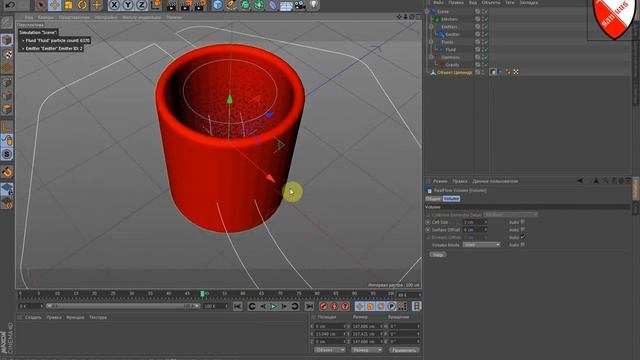Collapse the Fluids tree group
Screen dimensions: 640x360
point(431,42)
